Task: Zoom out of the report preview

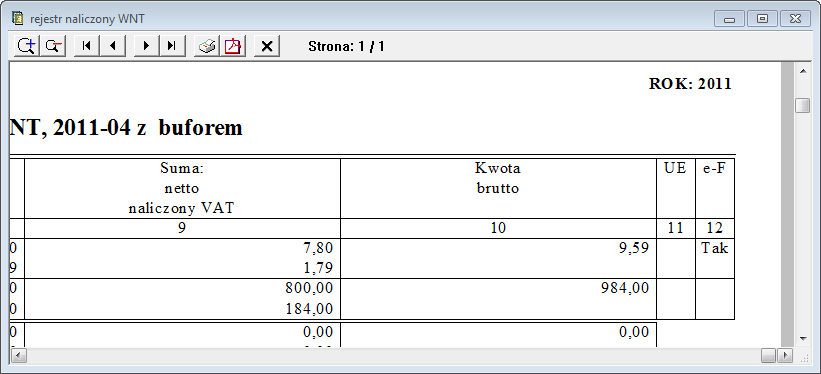Action: click(x=53, y=46)
